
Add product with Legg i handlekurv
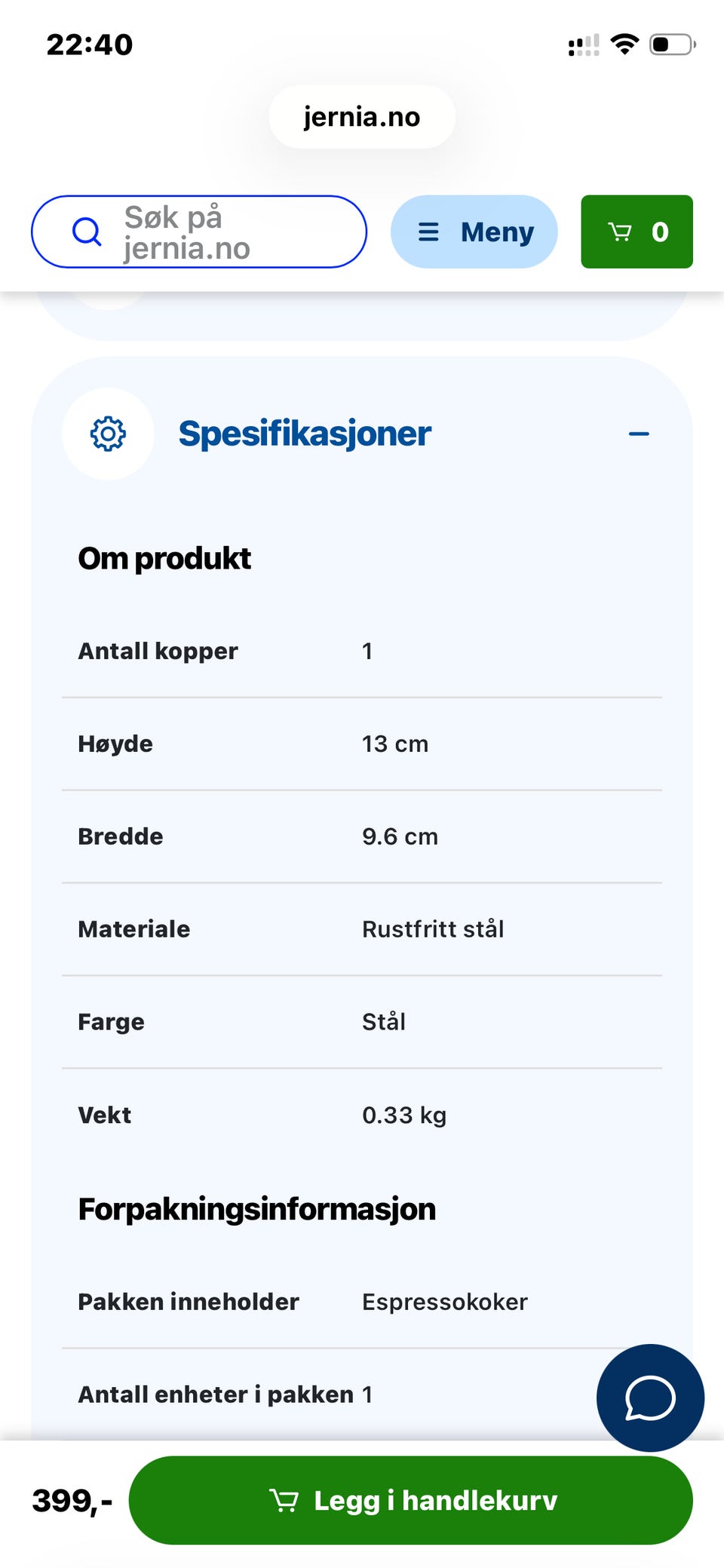click(410, 1500)
